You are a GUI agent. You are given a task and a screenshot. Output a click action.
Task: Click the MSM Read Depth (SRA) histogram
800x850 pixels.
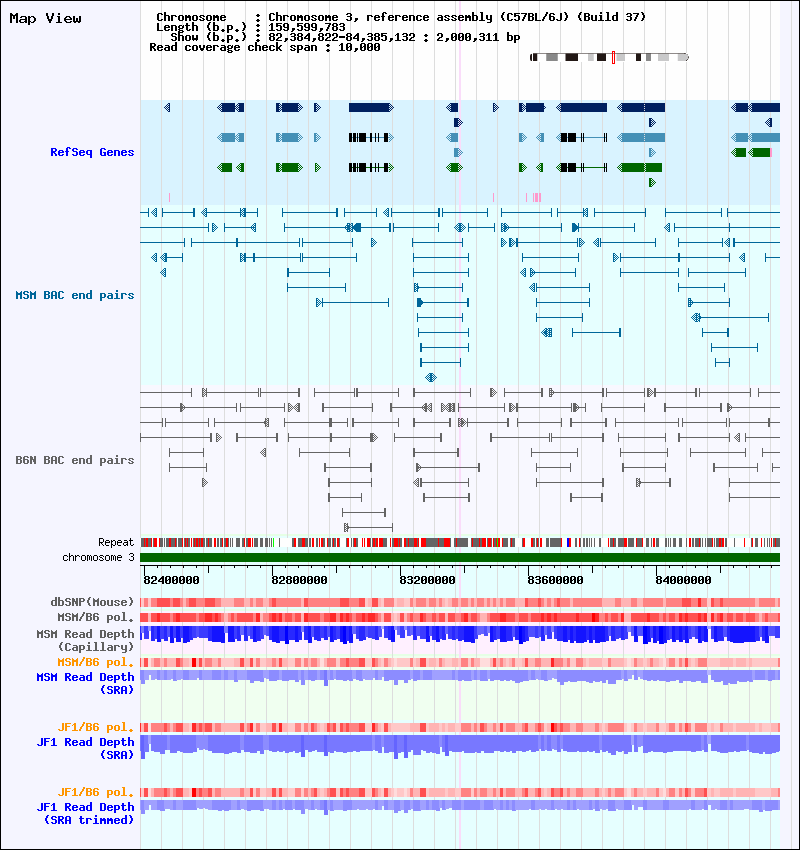(460, 677)
